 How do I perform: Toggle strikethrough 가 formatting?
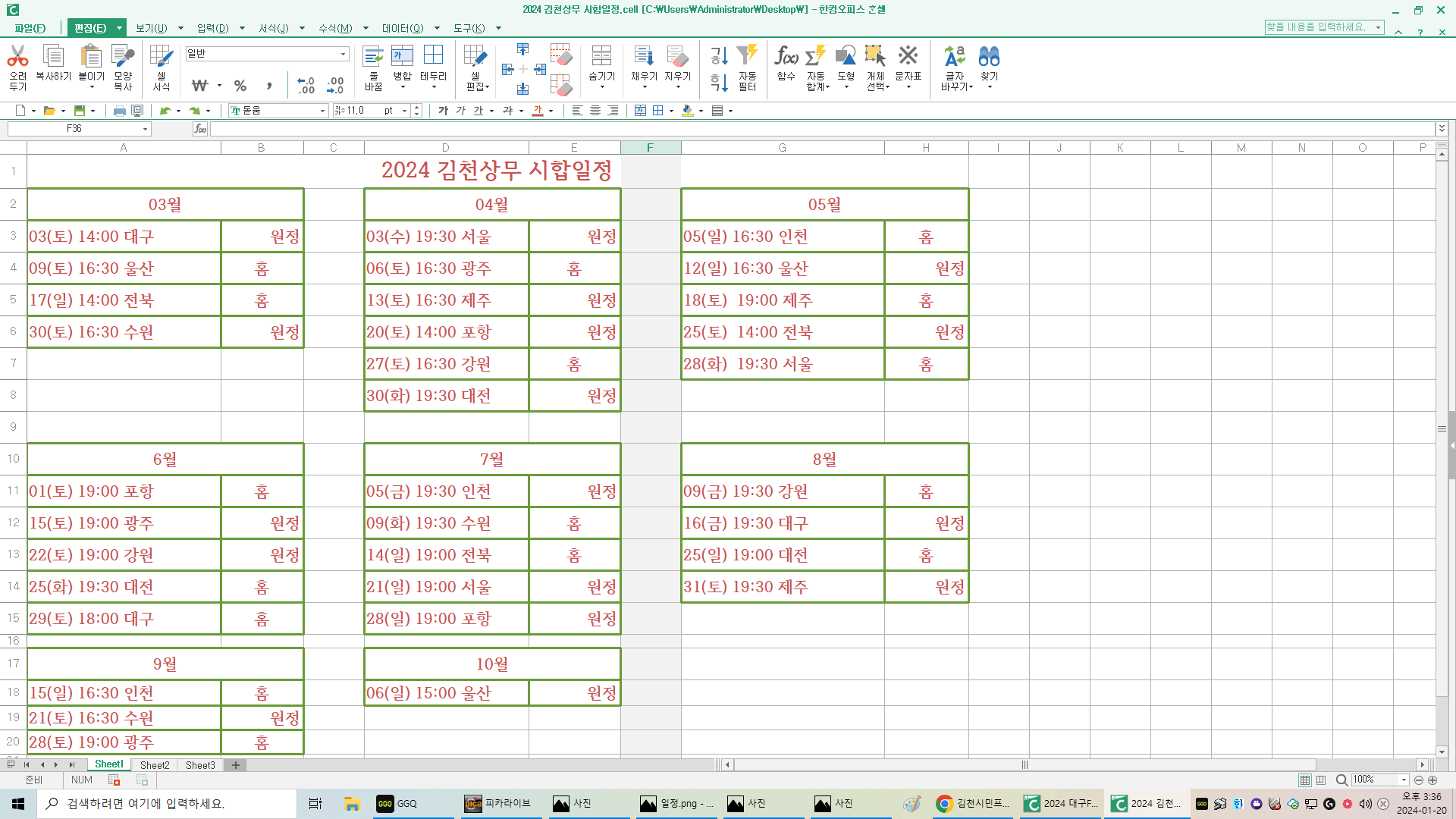(x=507, y=111)
